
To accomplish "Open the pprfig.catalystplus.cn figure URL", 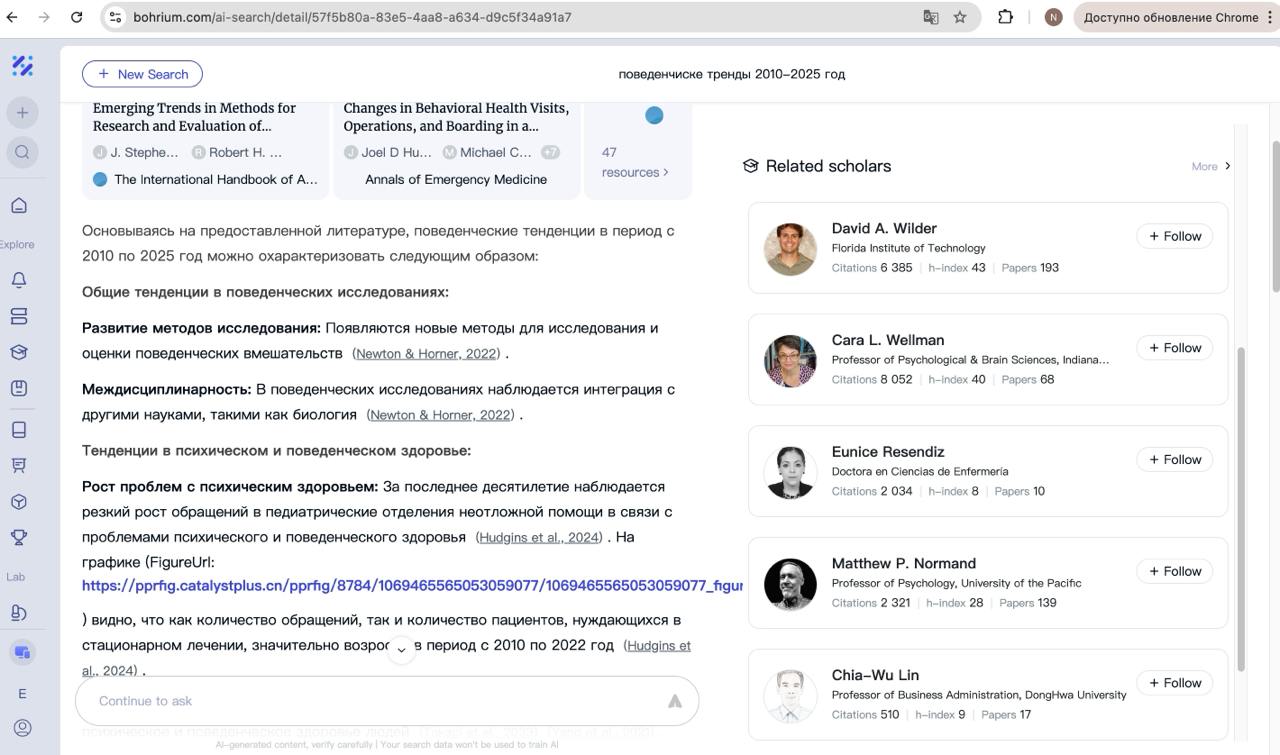I will (411, 586).
